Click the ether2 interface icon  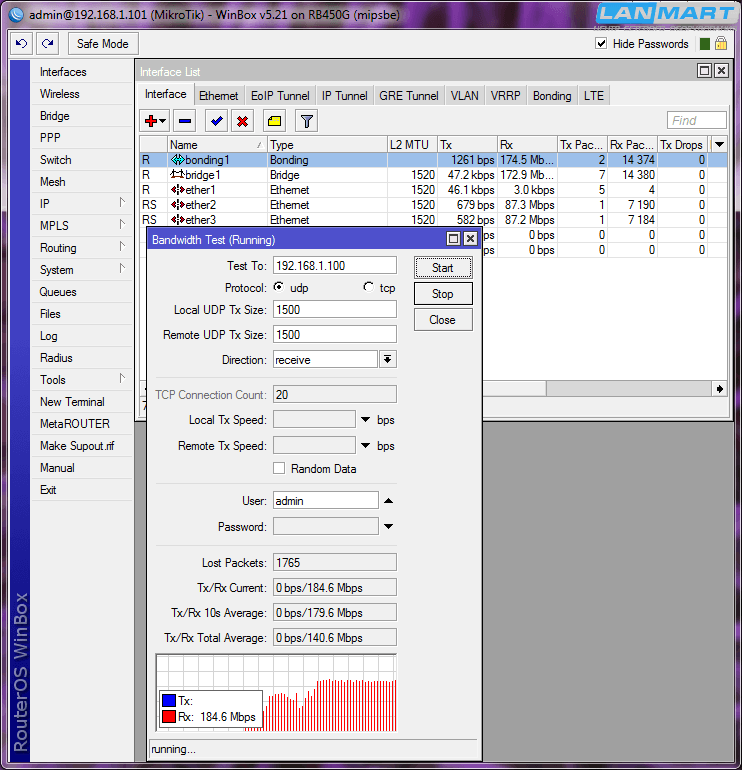pos(177,205)
